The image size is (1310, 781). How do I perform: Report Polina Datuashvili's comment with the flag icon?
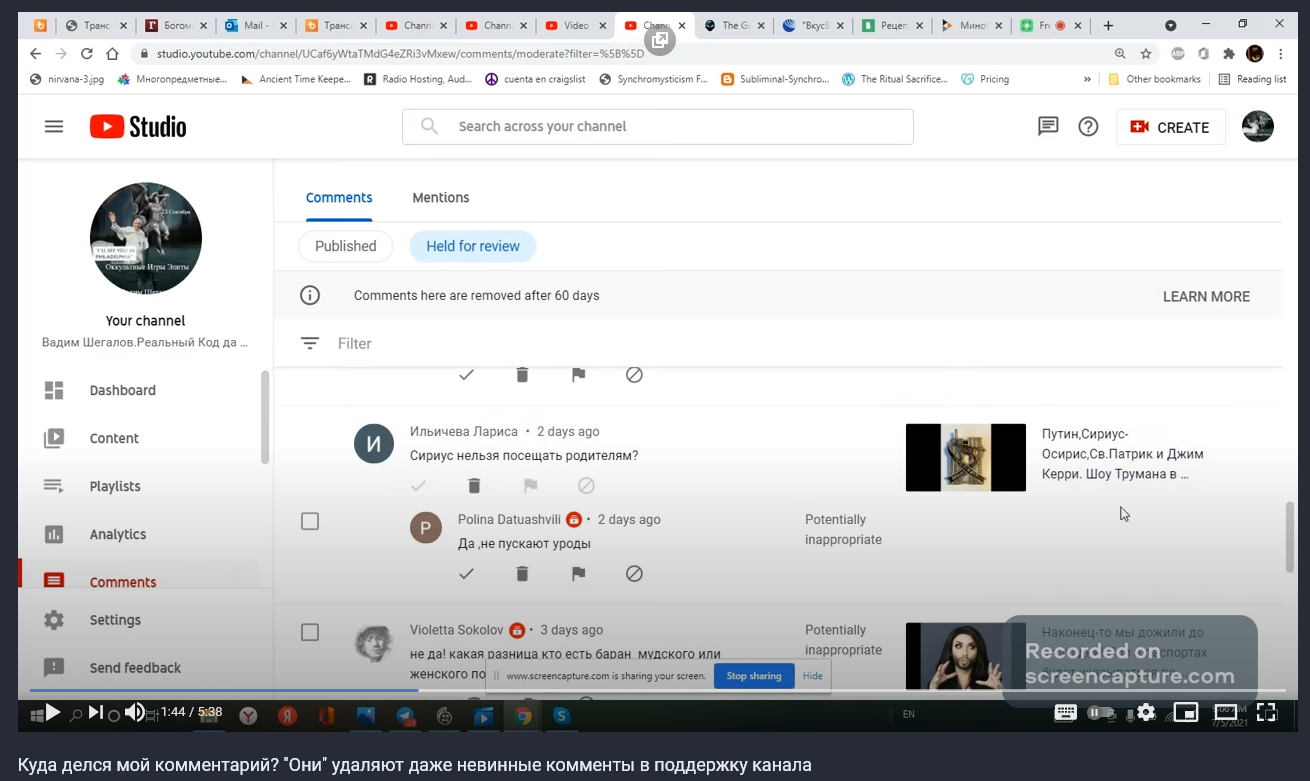tap(578, 573)
